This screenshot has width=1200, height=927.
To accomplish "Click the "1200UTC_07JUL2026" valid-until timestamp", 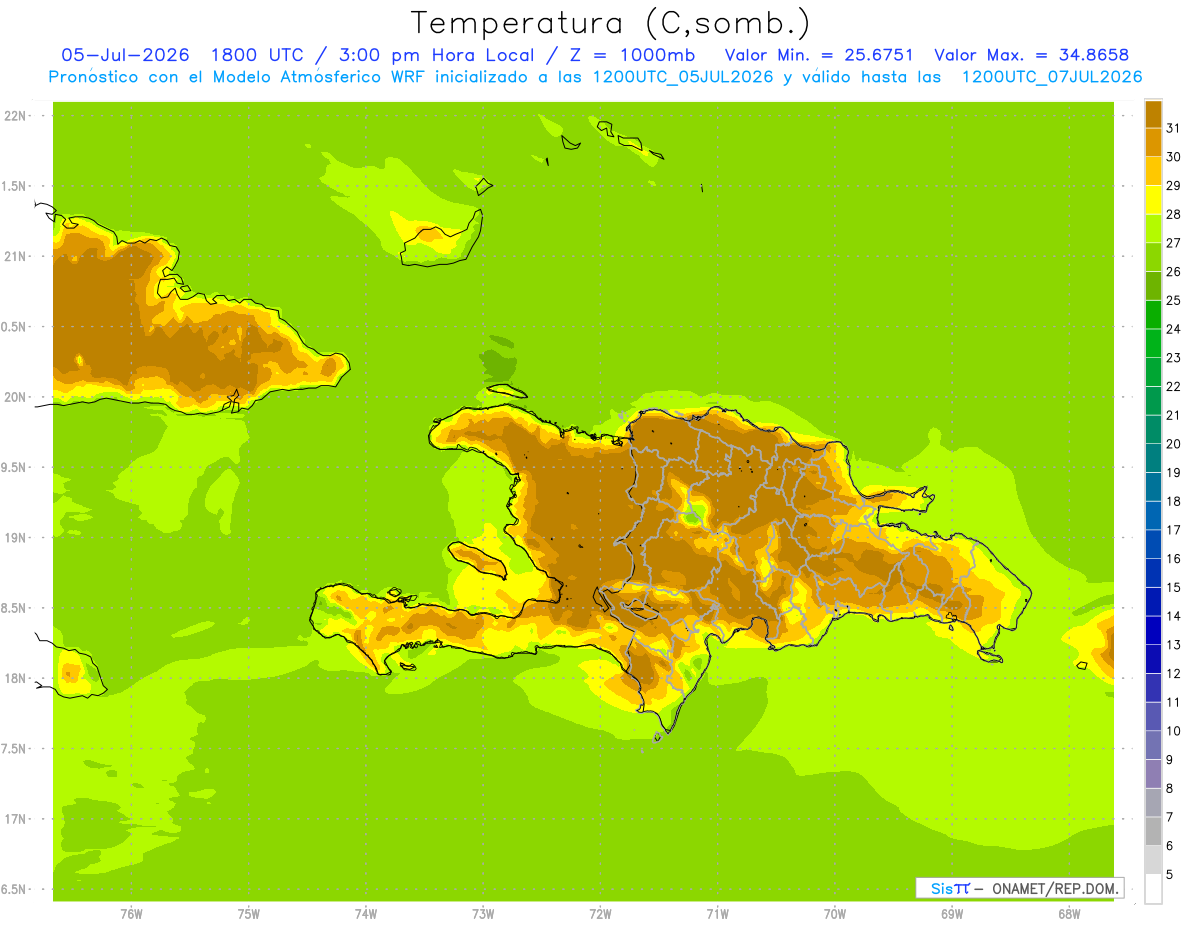I will coord(1052,77).
